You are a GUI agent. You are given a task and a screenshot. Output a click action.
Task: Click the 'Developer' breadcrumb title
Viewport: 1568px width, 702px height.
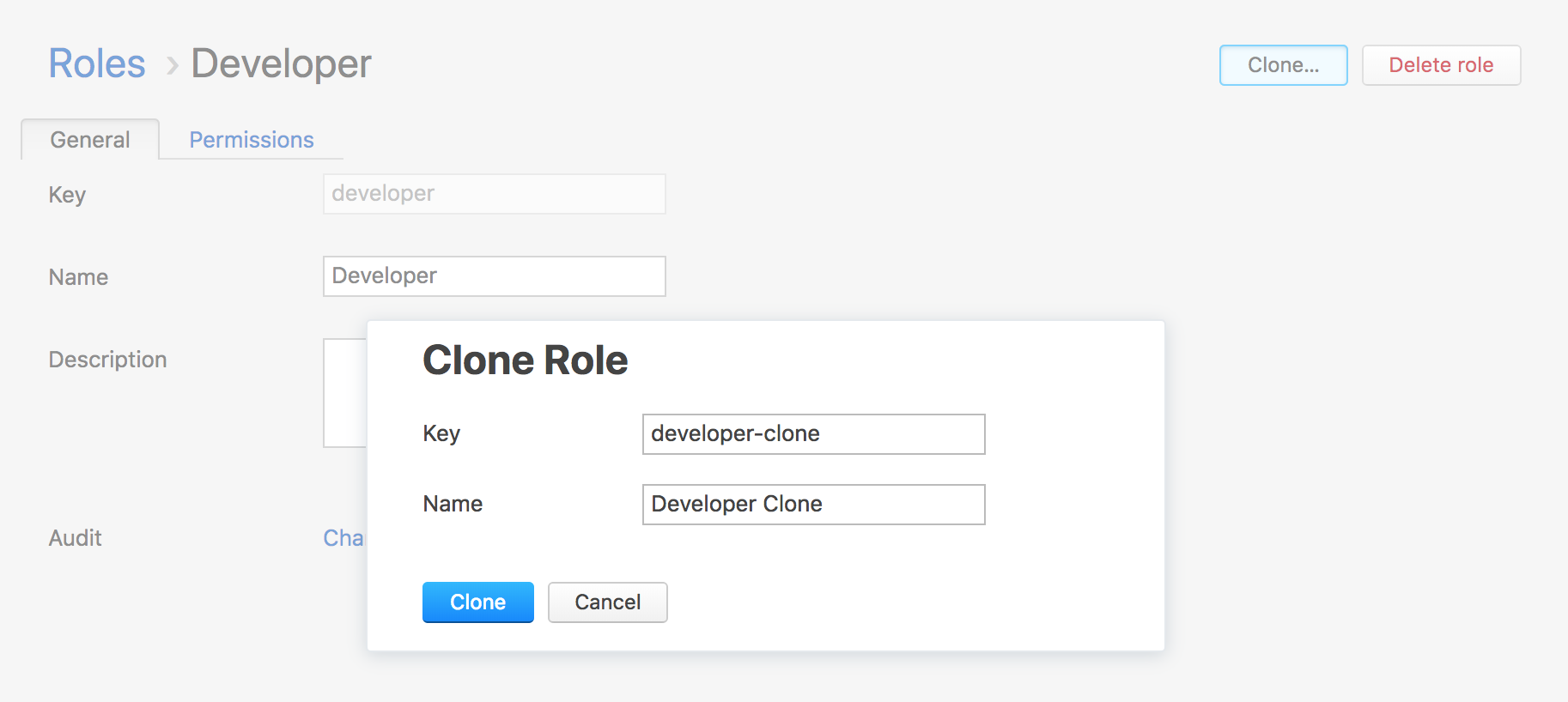(282, 64)
